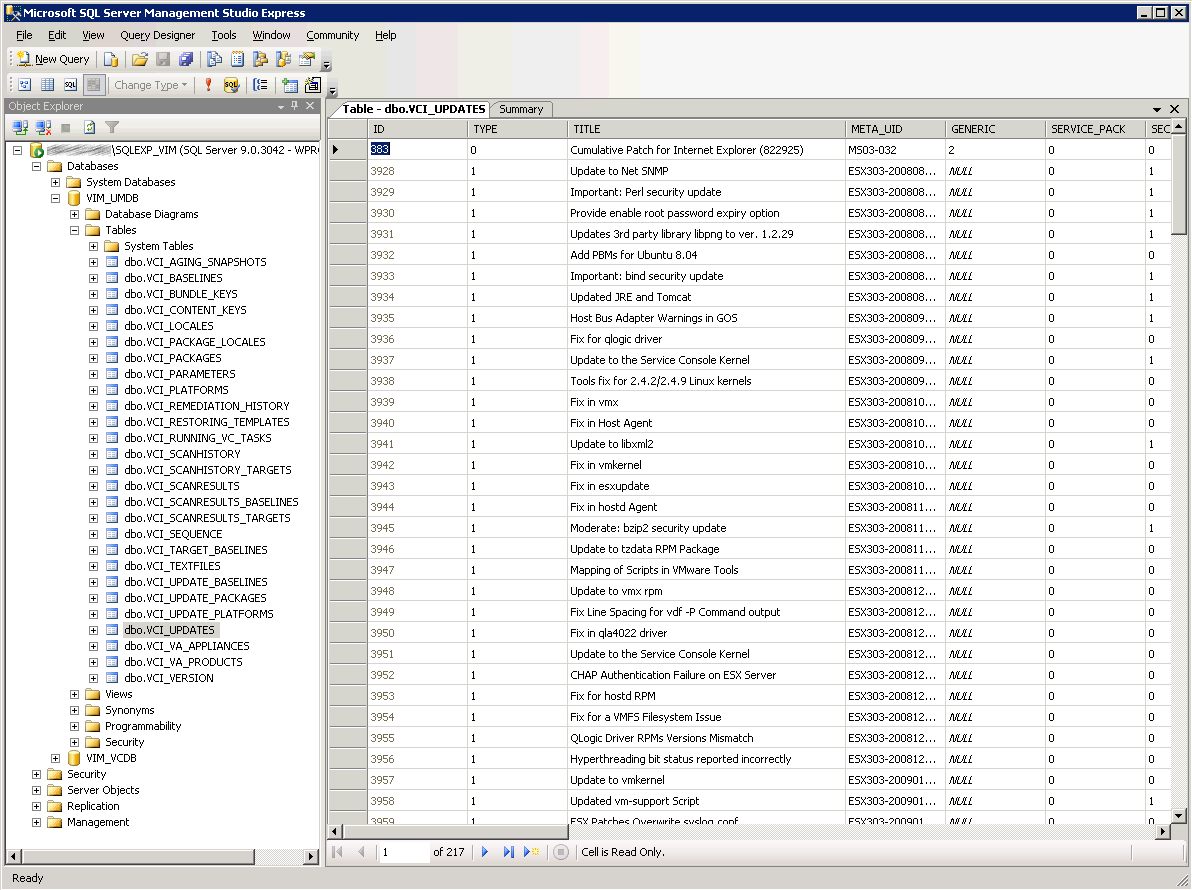1192x890 pixels.
Task: Open the Edit menu
Action: click(x=57, y=35)
